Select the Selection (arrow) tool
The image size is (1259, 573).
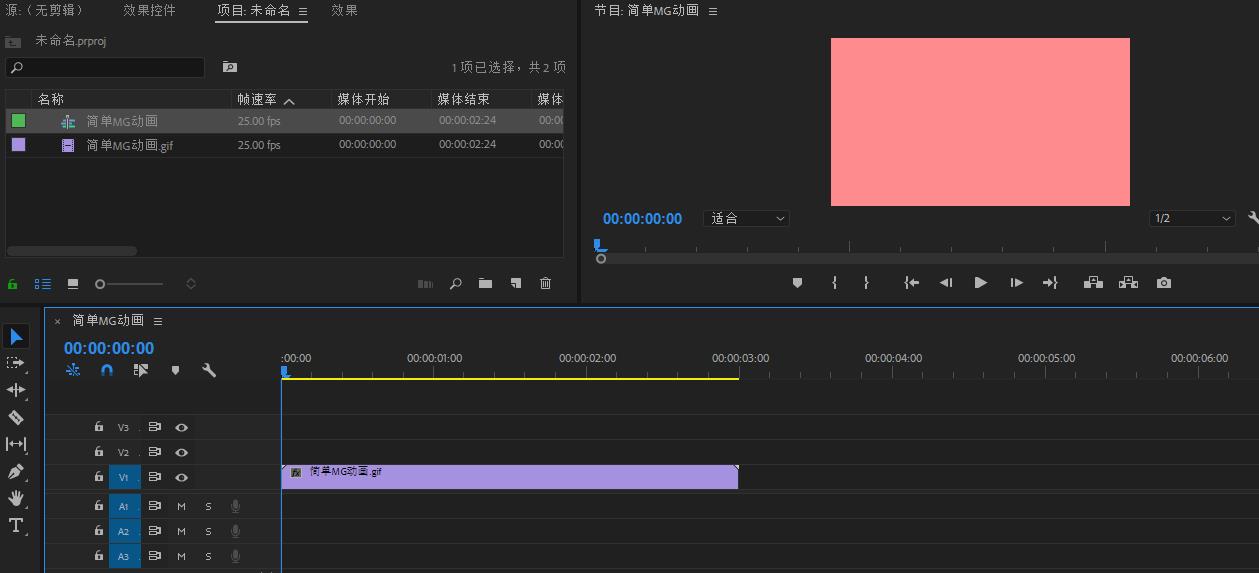click(16, 336)
